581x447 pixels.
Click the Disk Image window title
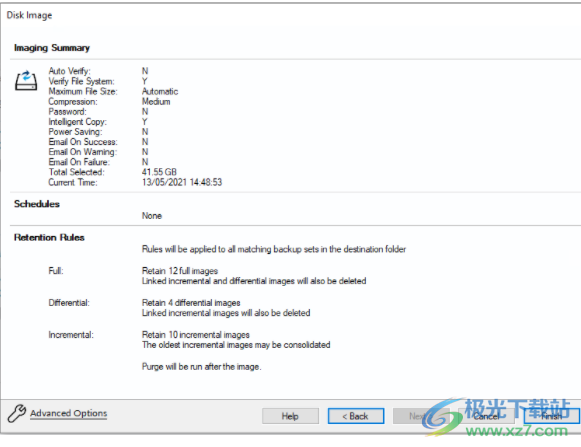pos(29,15)
